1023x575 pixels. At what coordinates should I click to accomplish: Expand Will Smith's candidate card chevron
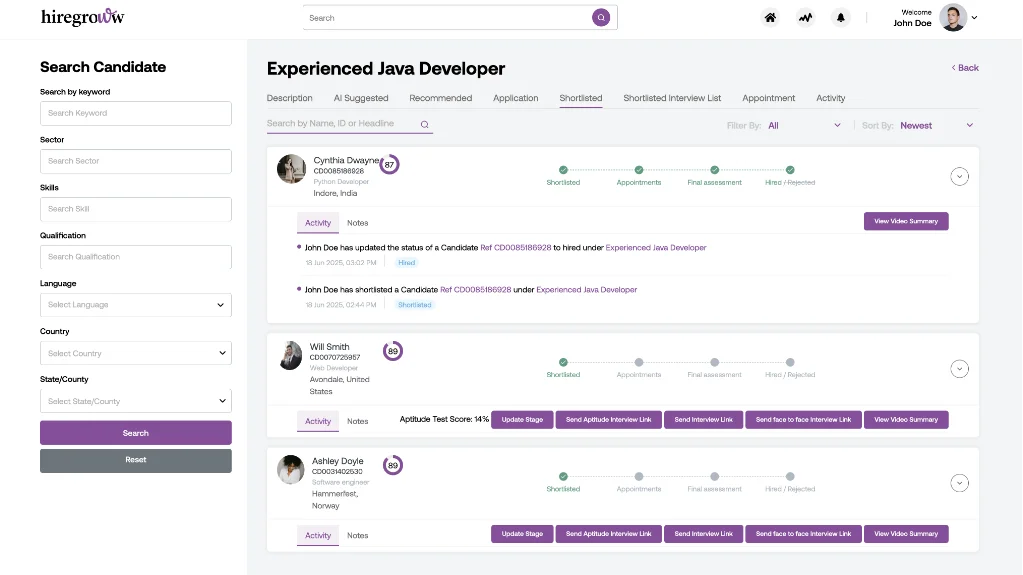click(959, 369)
